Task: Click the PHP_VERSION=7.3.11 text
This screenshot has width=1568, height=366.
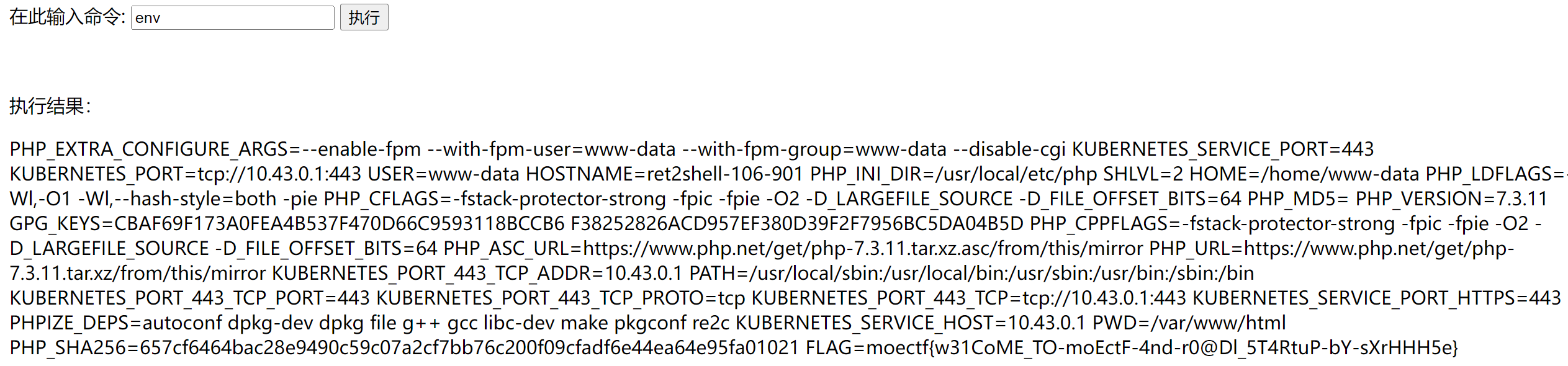Action: click(x=1451, y=199)
